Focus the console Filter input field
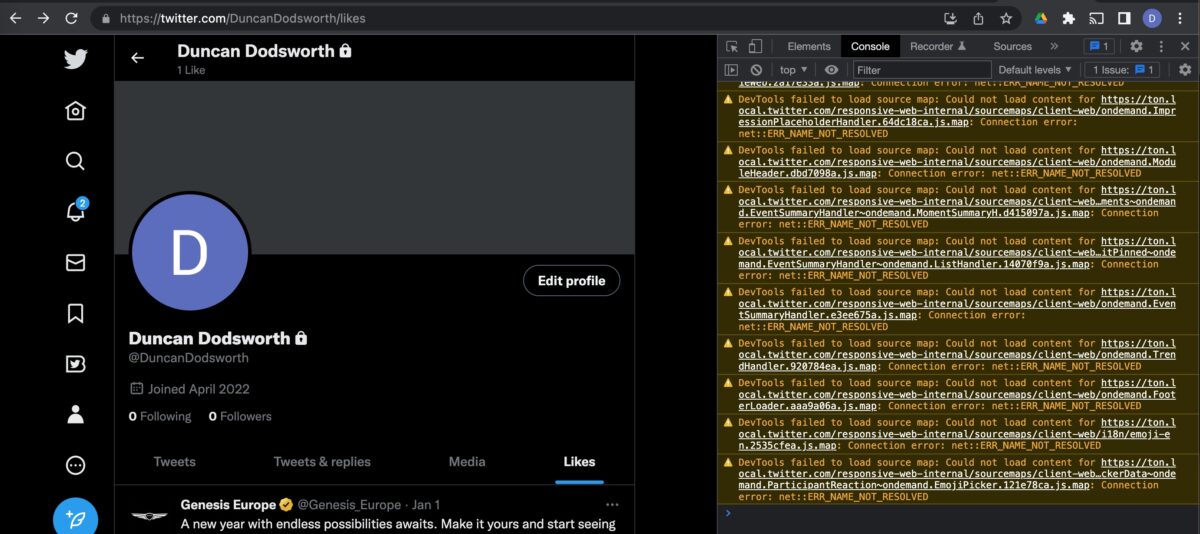 tap(922, 70)
